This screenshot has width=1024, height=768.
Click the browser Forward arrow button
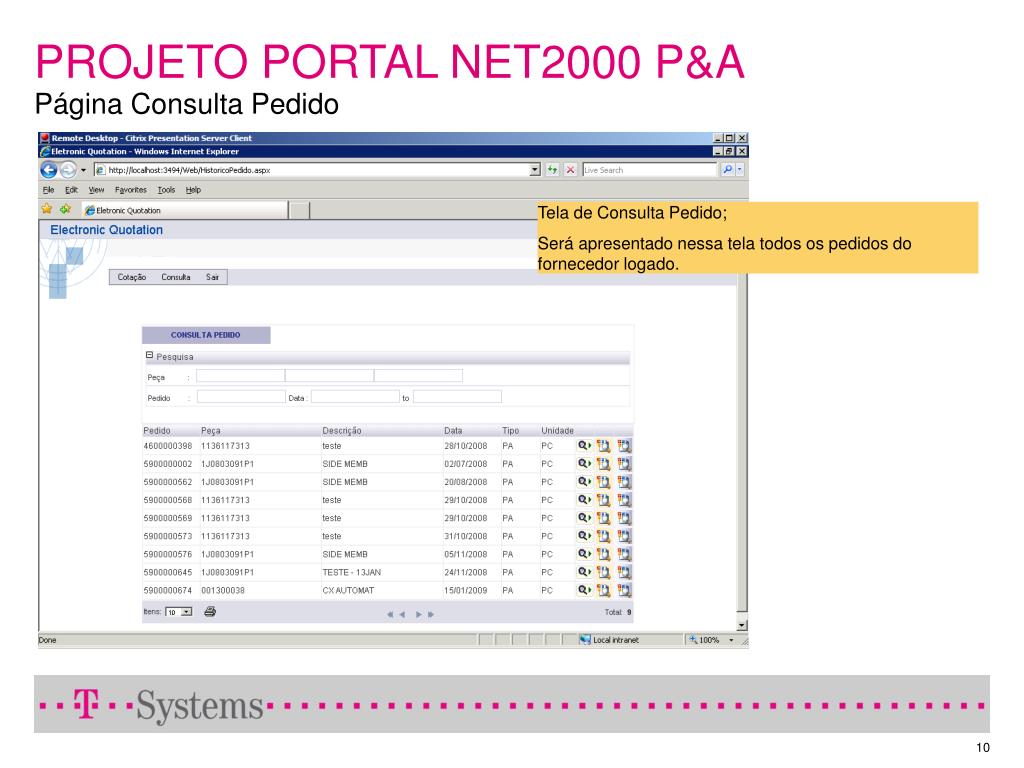[x=68, y=170]
